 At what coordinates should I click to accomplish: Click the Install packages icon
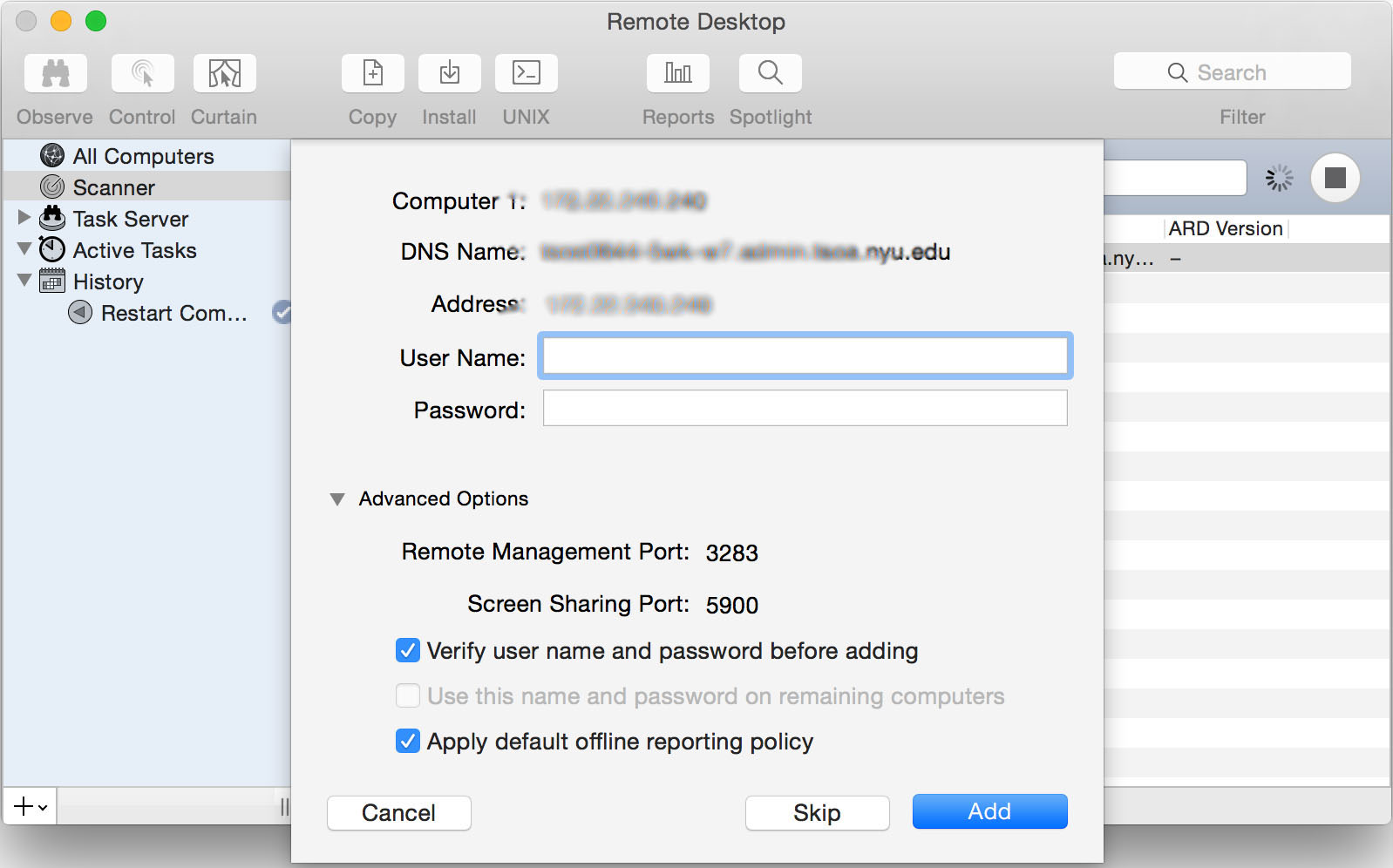(x=449, y=73)
